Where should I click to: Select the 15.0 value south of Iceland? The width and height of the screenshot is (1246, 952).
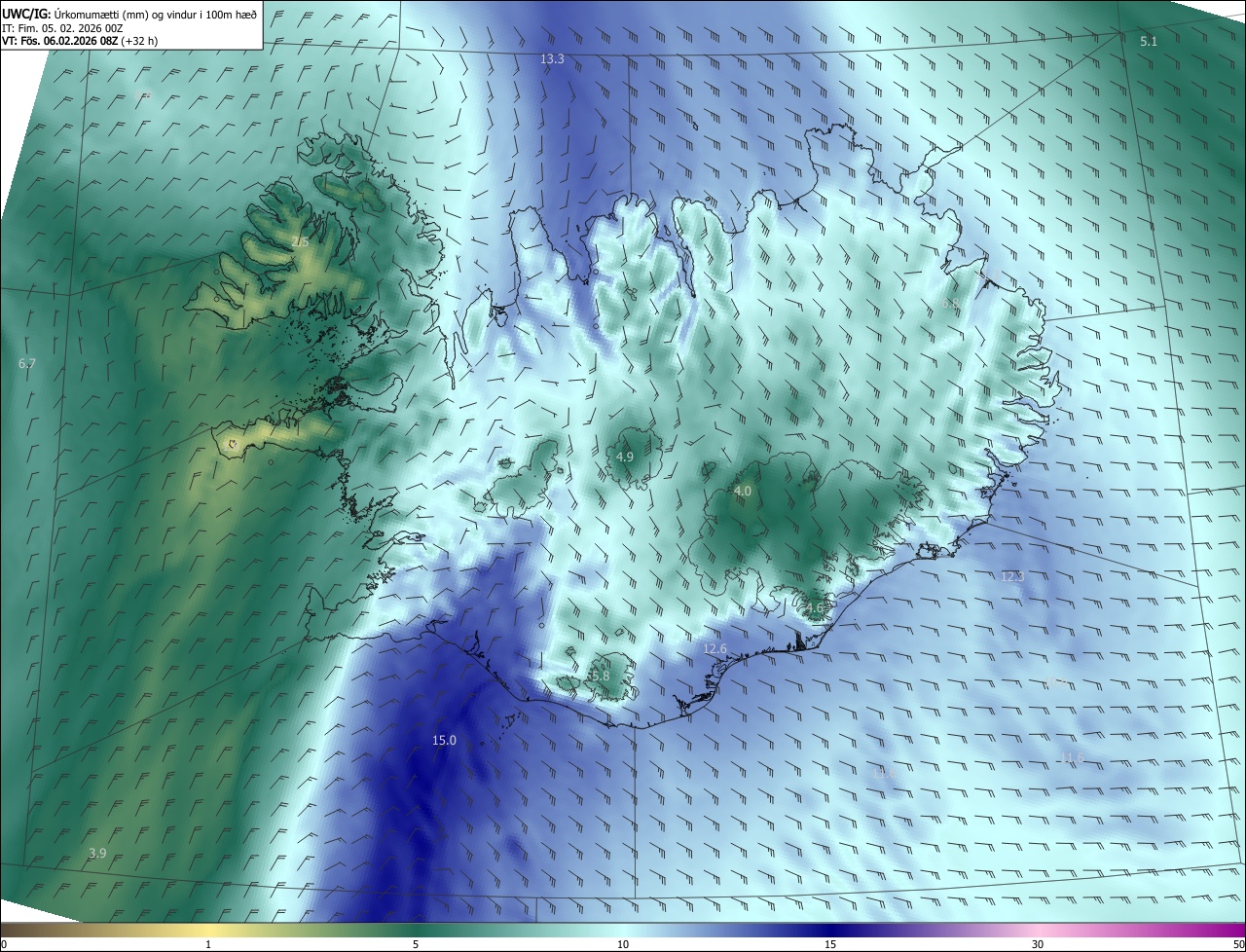tap(444, 740)
